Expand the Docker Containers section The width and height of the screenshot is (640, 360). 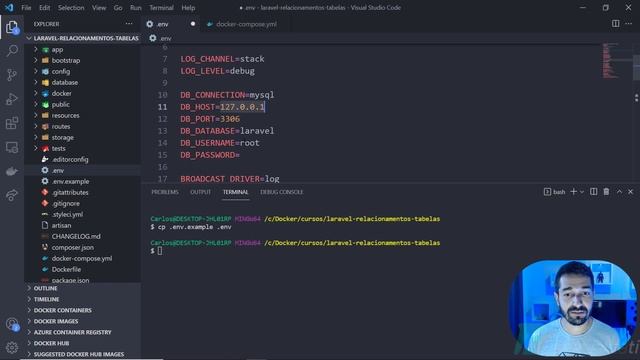coord(83,311)
